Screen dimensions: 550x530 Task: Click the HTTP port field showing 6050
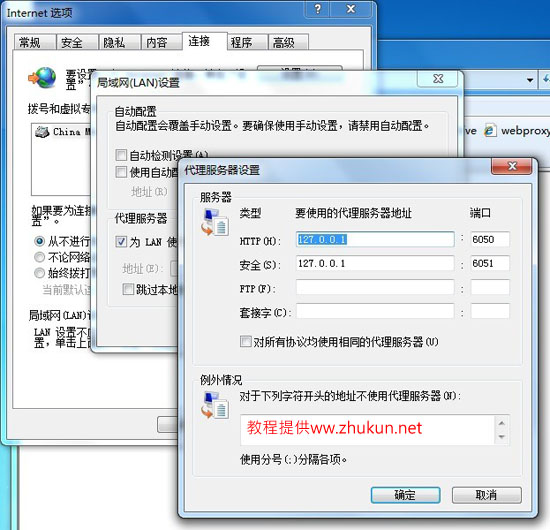490,240
